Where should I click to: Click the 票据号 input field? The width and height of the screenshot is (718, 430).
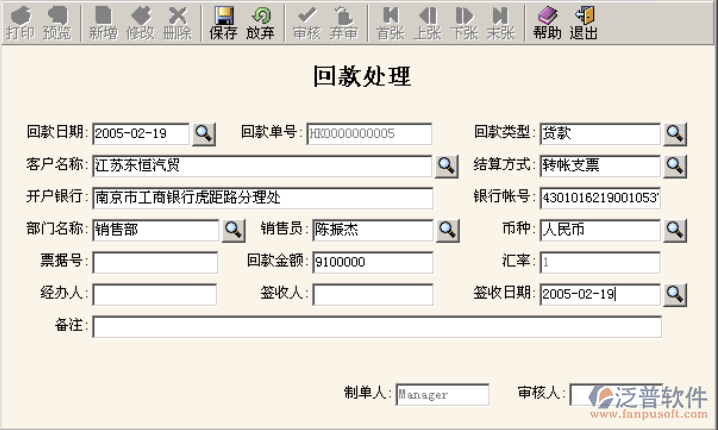pos(155,262)
